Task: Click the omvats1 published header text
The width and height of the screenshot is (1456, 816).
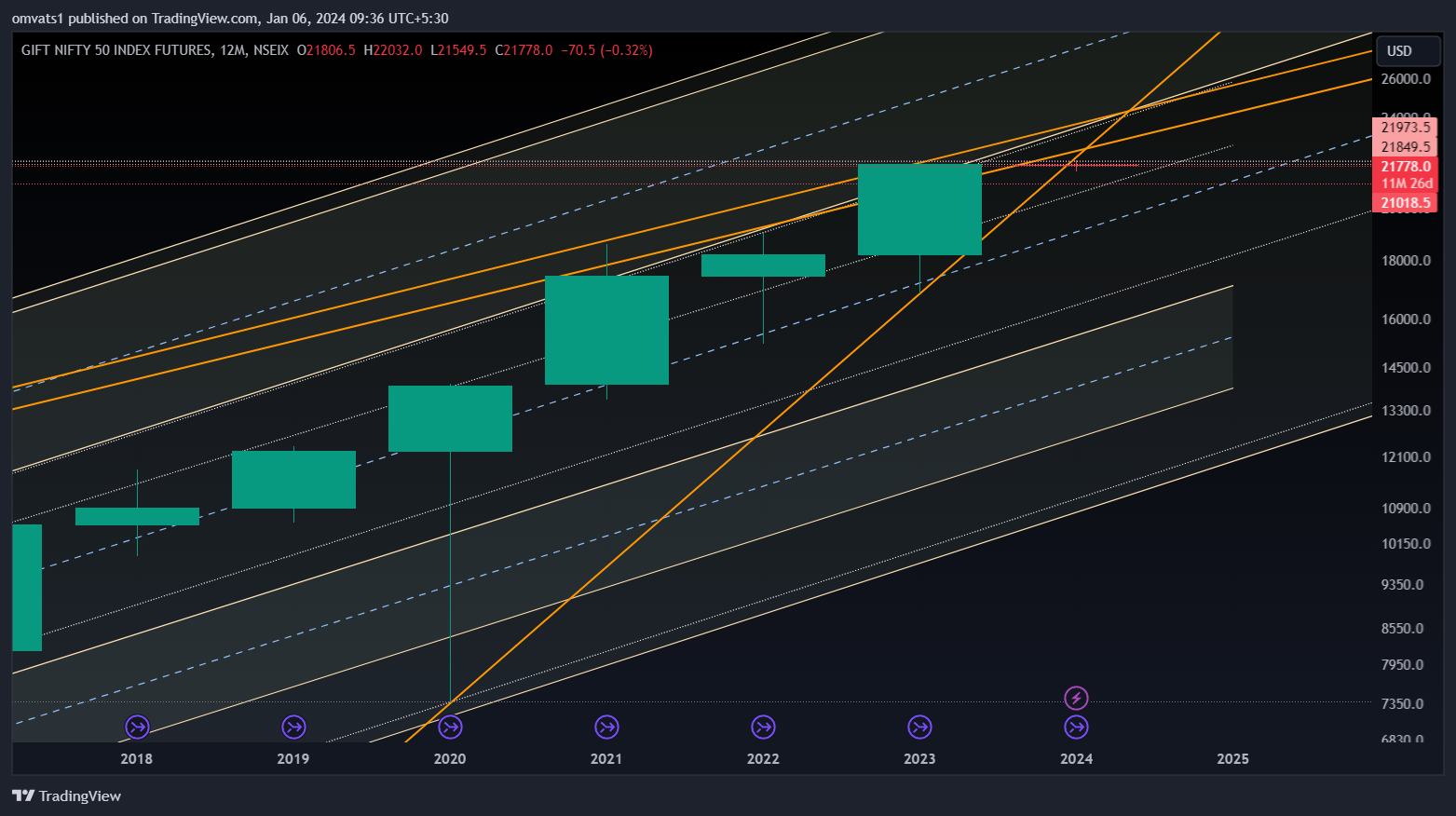Action: coord(230,18)
